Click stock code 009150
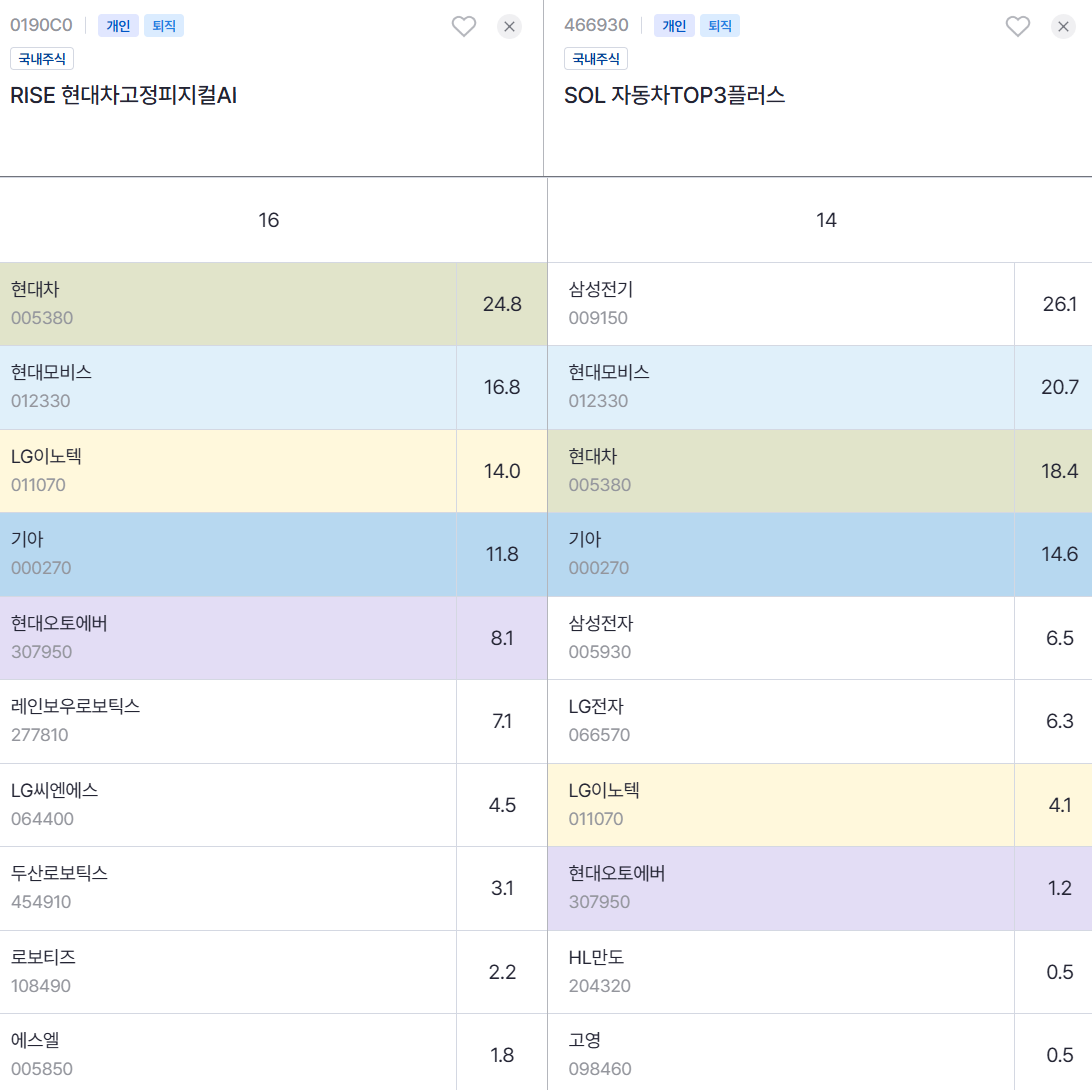 click(598, 318)
